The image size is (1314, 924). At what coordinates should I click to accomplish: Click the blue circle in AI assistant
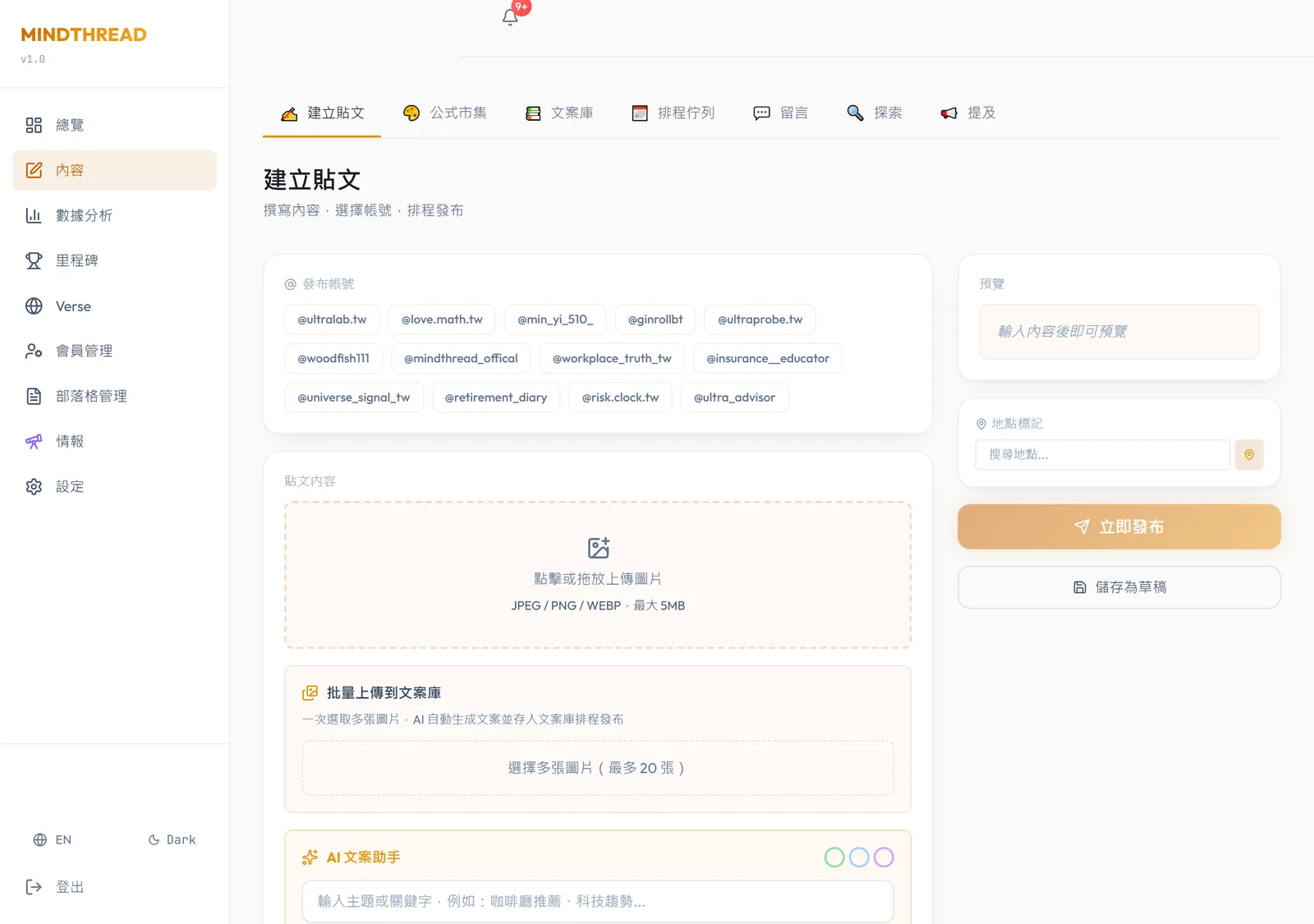click(x=859, y=857)
